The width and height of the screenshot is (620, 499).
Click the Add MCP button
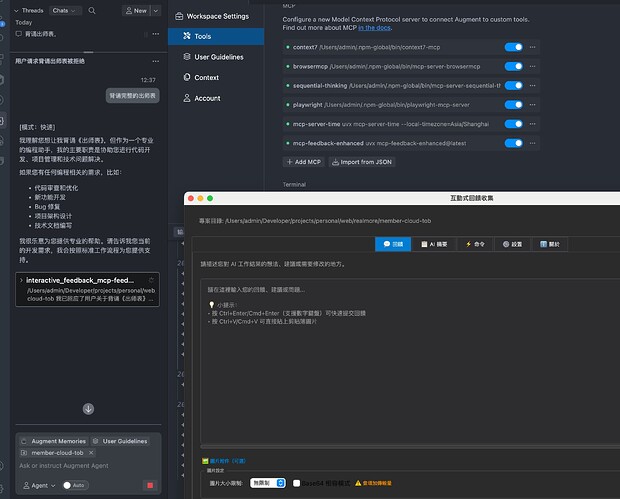point(304,162)
